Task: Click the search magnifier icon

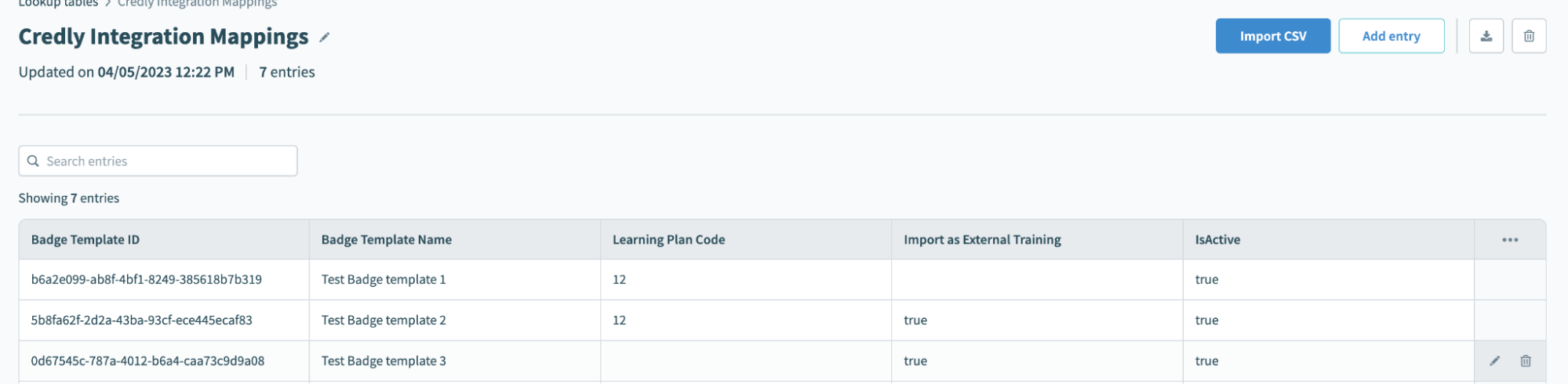Action: pyautogui.click(x=33, y=161)
